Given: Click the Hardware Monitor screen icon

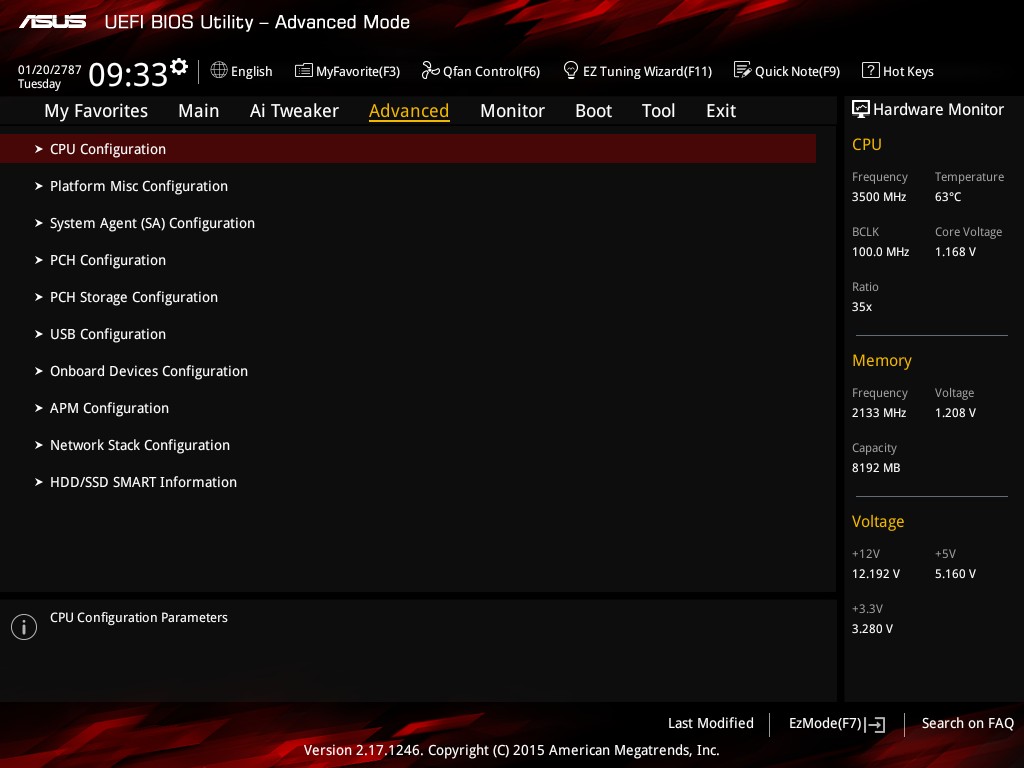Looking at the screenshot, I should click(x=861, y=109).
